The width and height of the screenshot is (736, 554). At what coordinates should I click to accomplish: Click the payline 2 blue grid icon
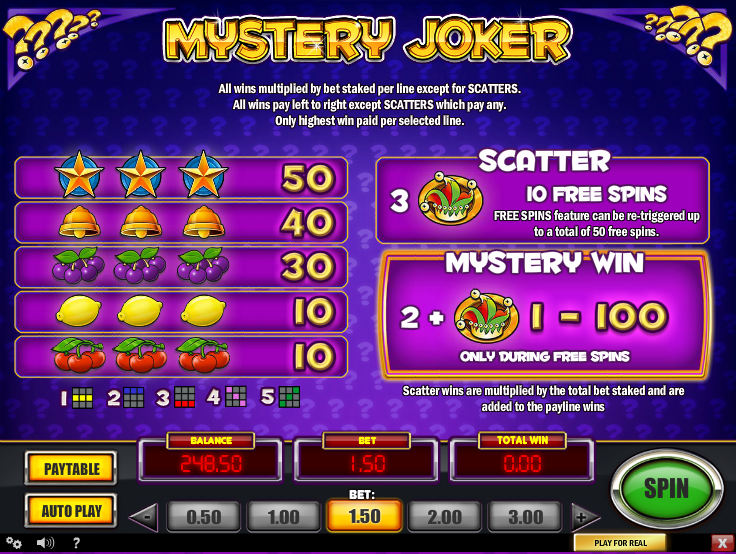click(134, 398)
